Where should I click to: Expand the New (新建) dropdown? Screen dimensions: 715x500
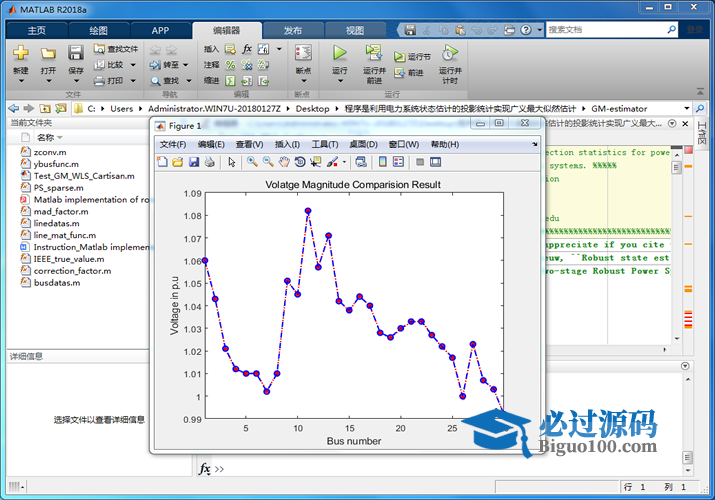[21, 79]
